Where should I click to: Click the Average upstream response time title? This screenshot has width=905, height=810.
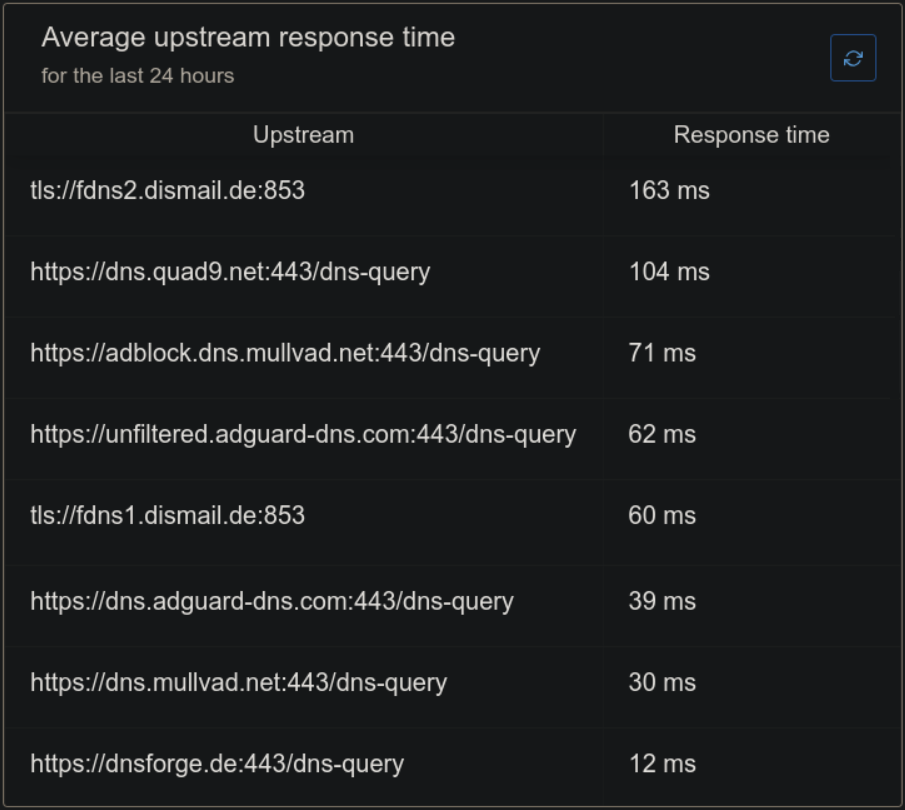tap(248, 38)
